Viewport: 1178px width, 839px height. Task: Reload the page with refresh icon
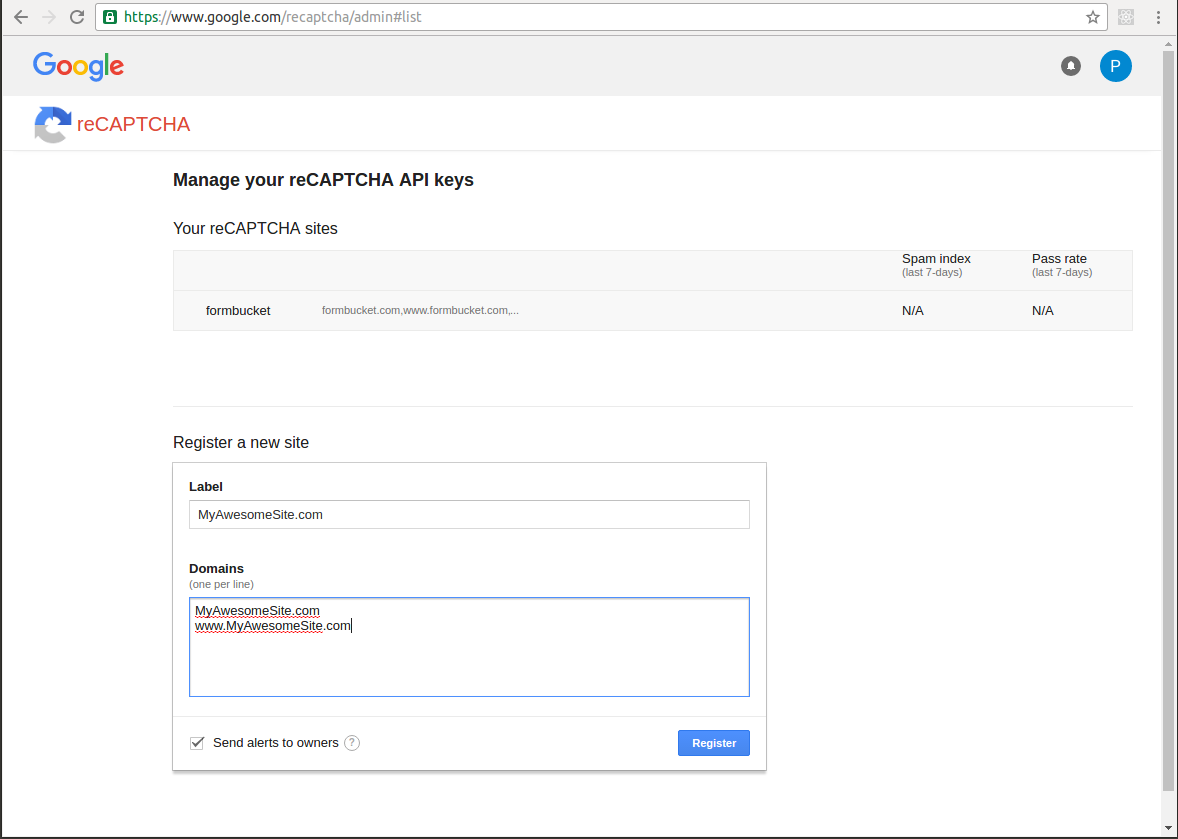point(77,17)
